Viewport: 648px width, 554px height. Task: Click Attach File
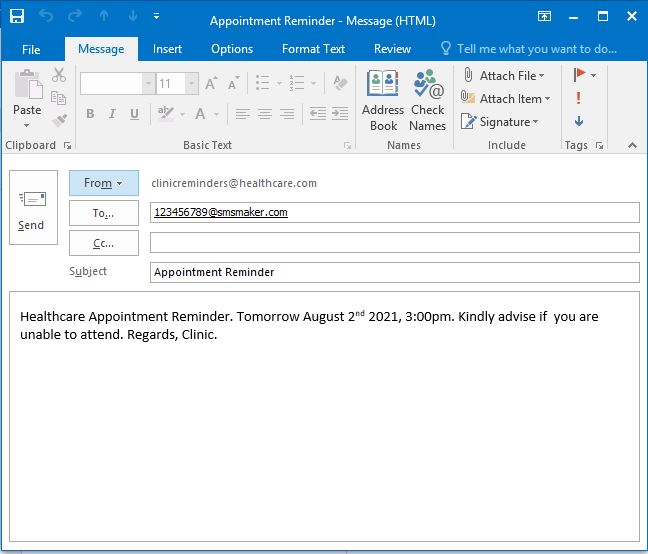pyautogui.click(x=503, y=76)
